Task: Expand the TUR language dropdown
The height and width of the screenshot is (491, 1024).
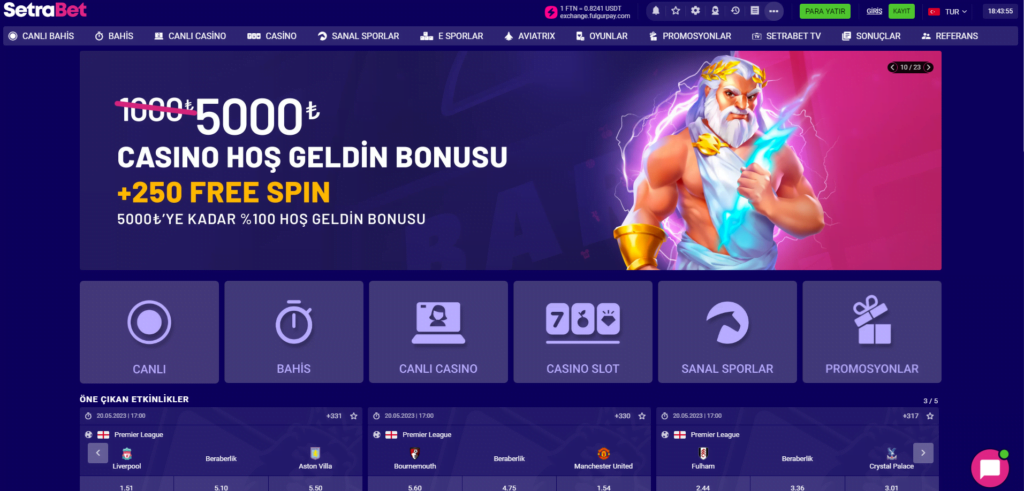Action: tap(948, 11)
